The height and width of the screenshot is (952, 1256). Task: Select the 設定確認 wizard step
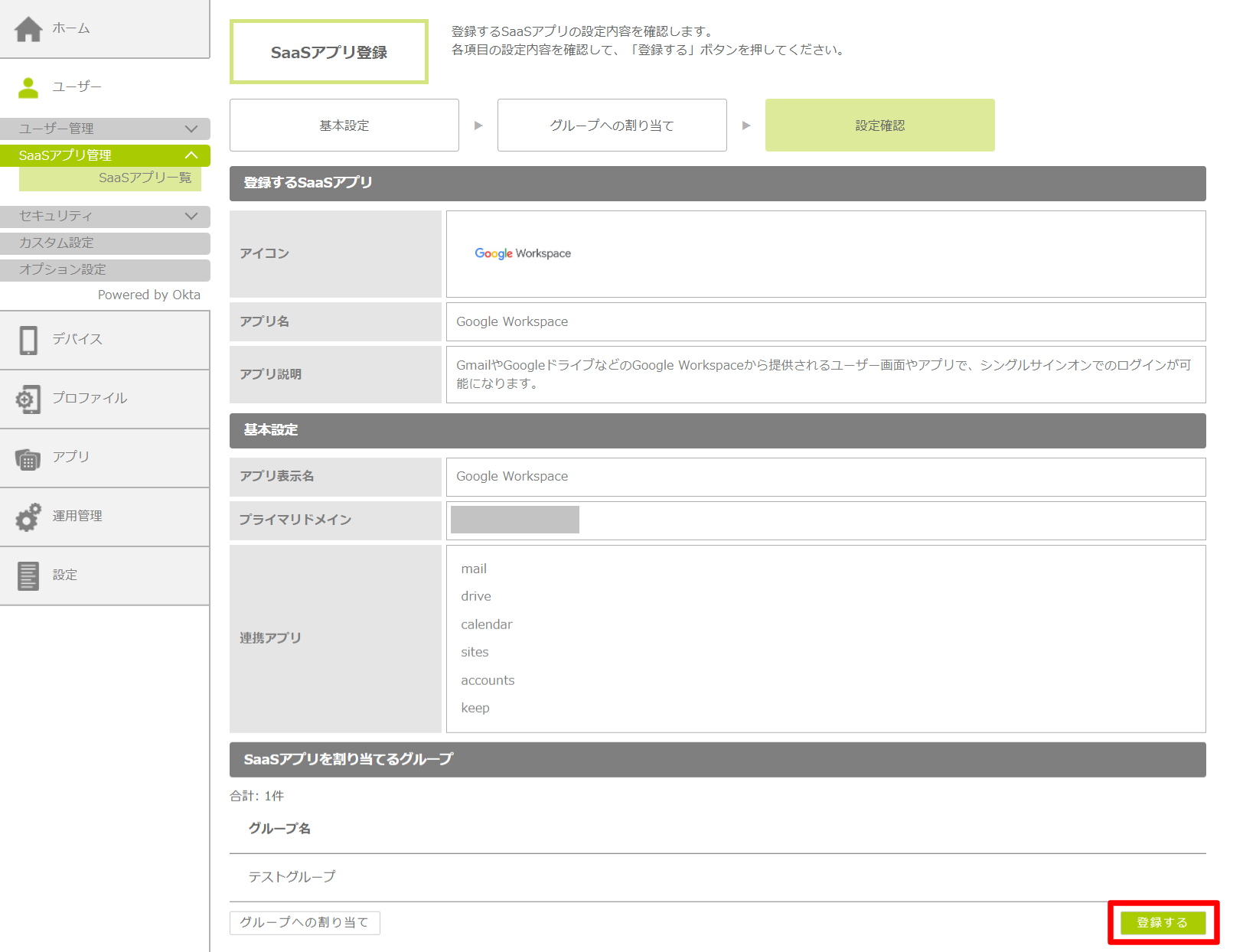click(x=880, y=126)
